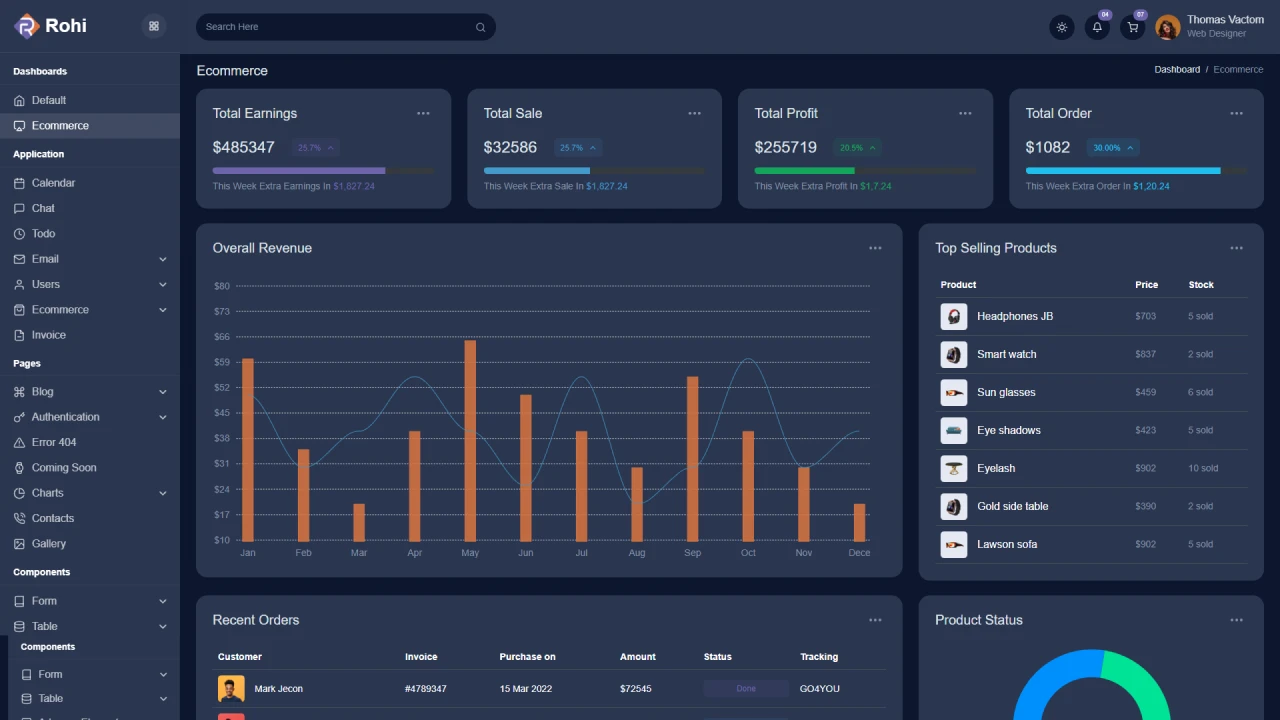Click Total Earnings 25.7% badge
Viewport: 1280px width, 720px height.
tap(316, 148)
